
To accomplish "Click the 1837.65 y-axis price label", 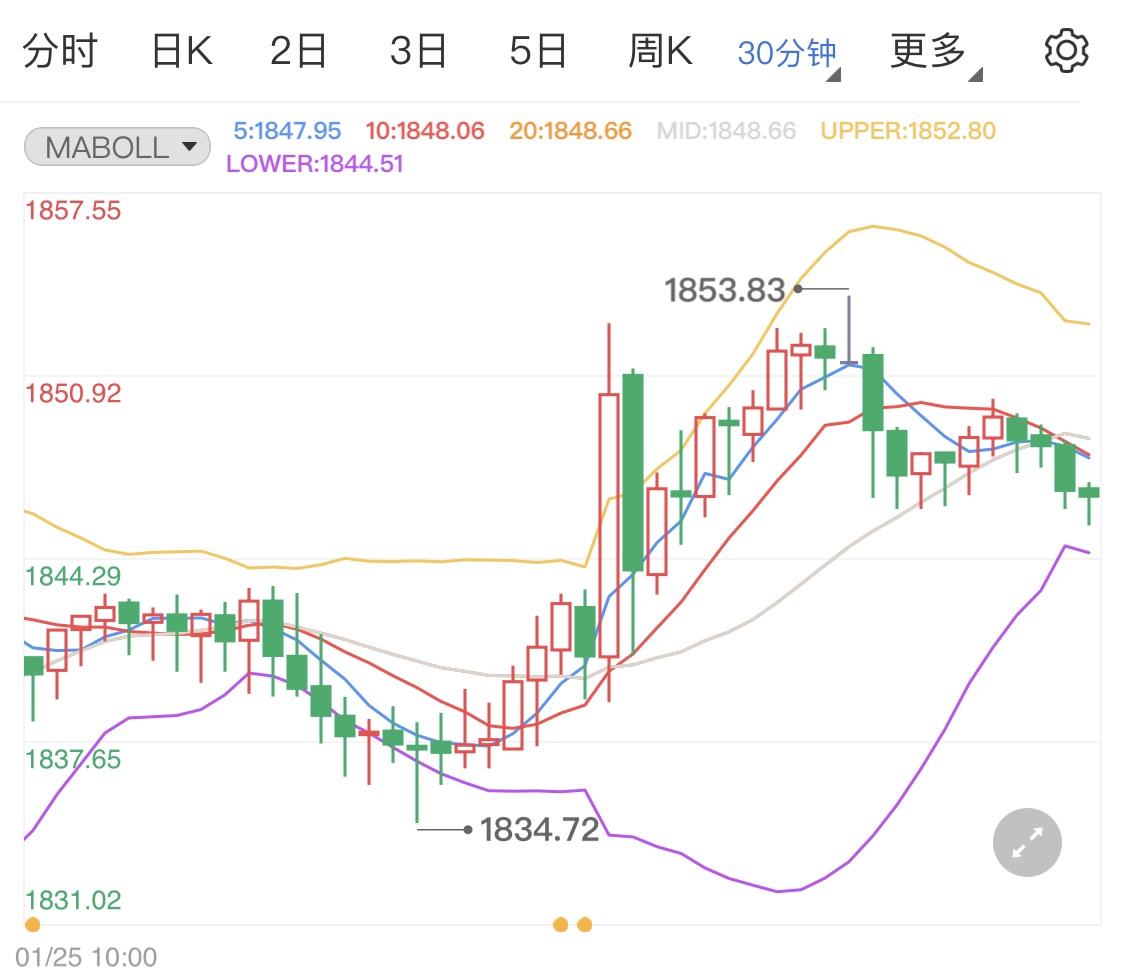I will pos(73,759).
